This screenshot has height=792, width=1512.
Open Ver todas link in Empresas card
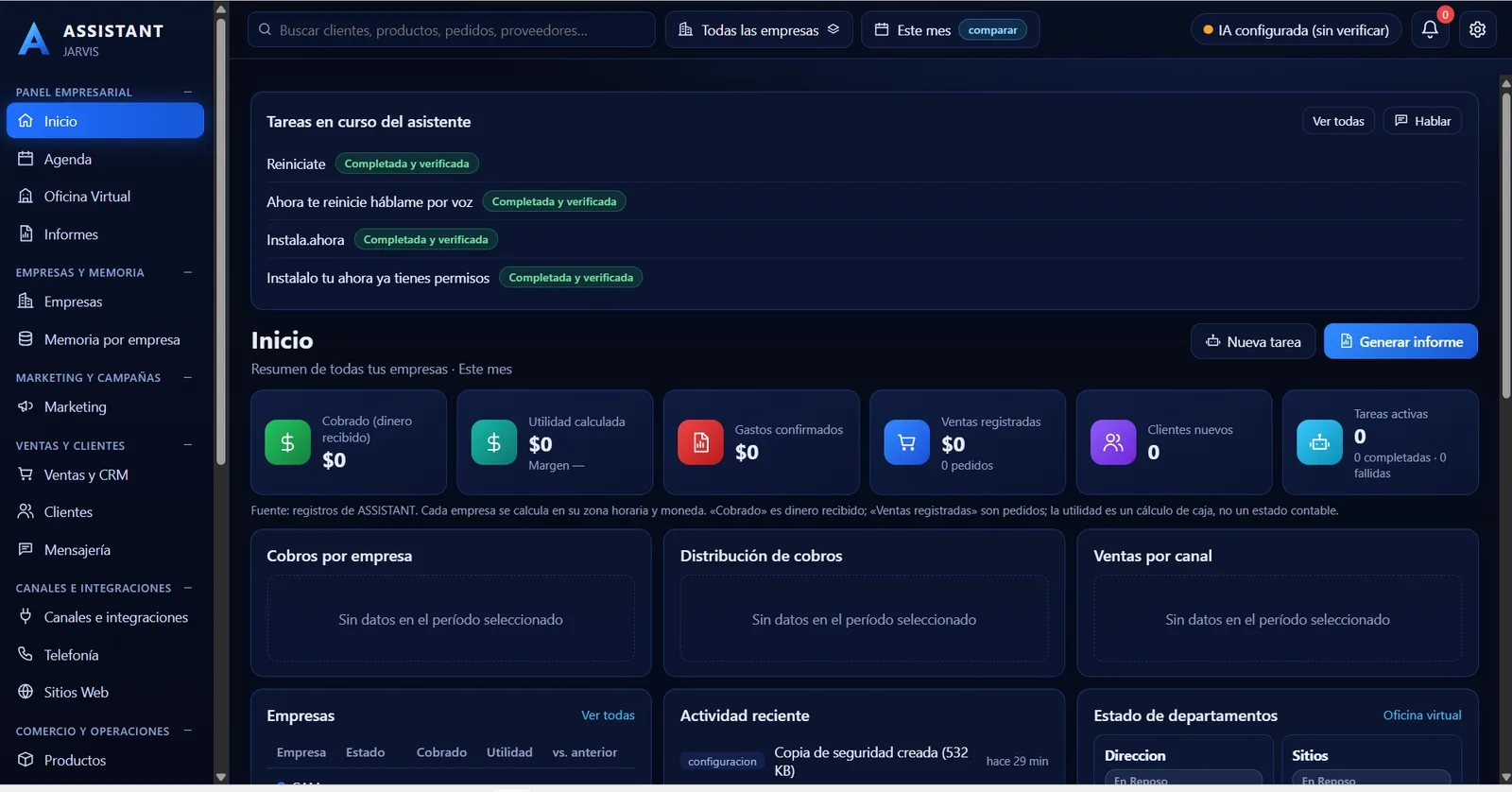coord(608,715)
